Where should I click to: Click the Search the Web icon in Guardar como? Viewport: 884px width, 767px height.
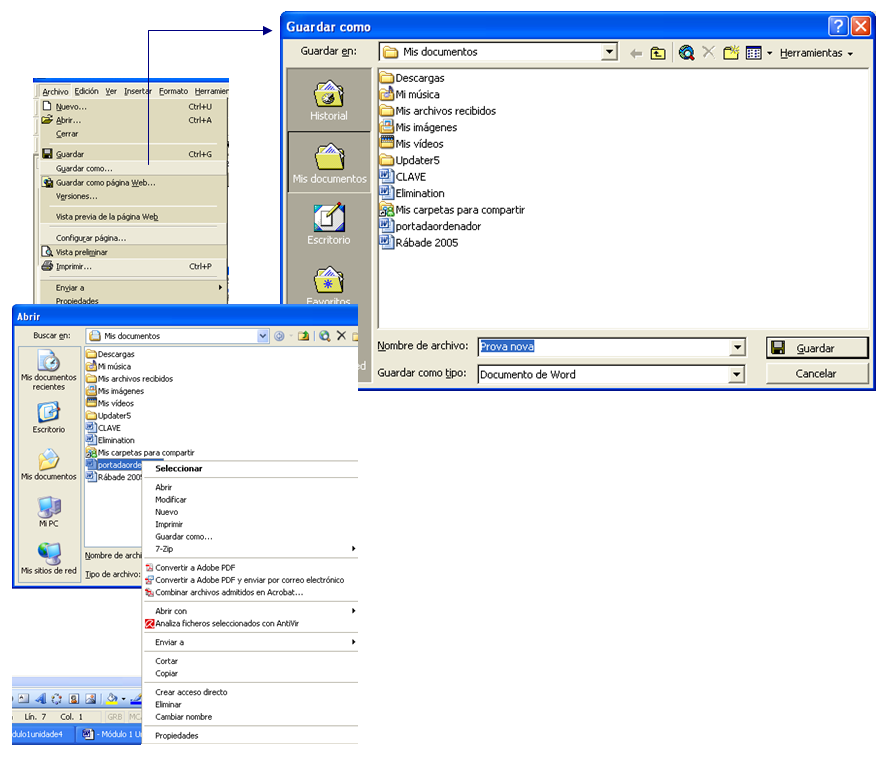click(x=686, y=53)
